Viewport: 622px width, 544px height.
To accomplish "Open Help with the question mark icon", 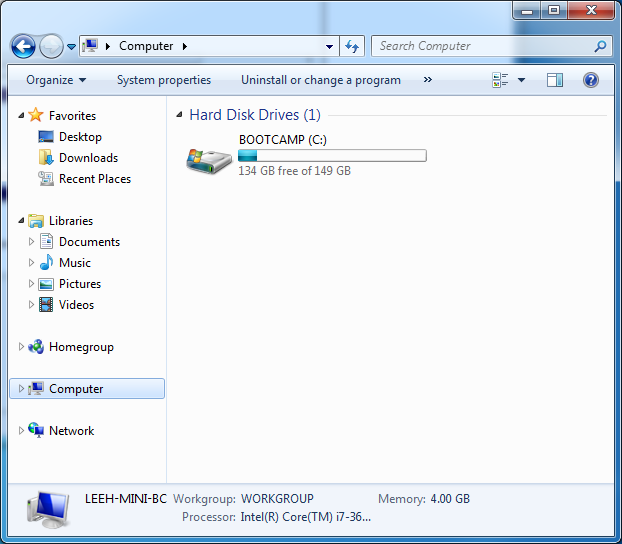I will (x=591, y=80).
